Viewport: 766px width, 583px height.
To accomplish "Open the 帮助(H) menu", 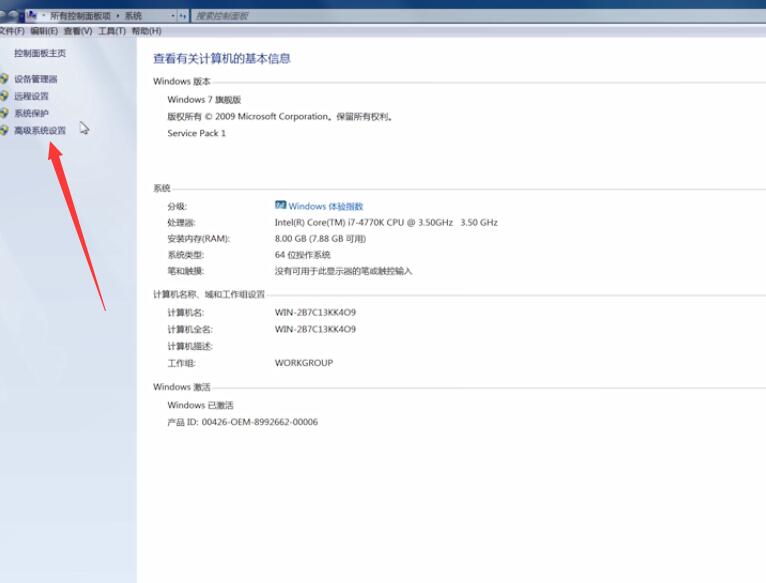I will click(147, 31).
